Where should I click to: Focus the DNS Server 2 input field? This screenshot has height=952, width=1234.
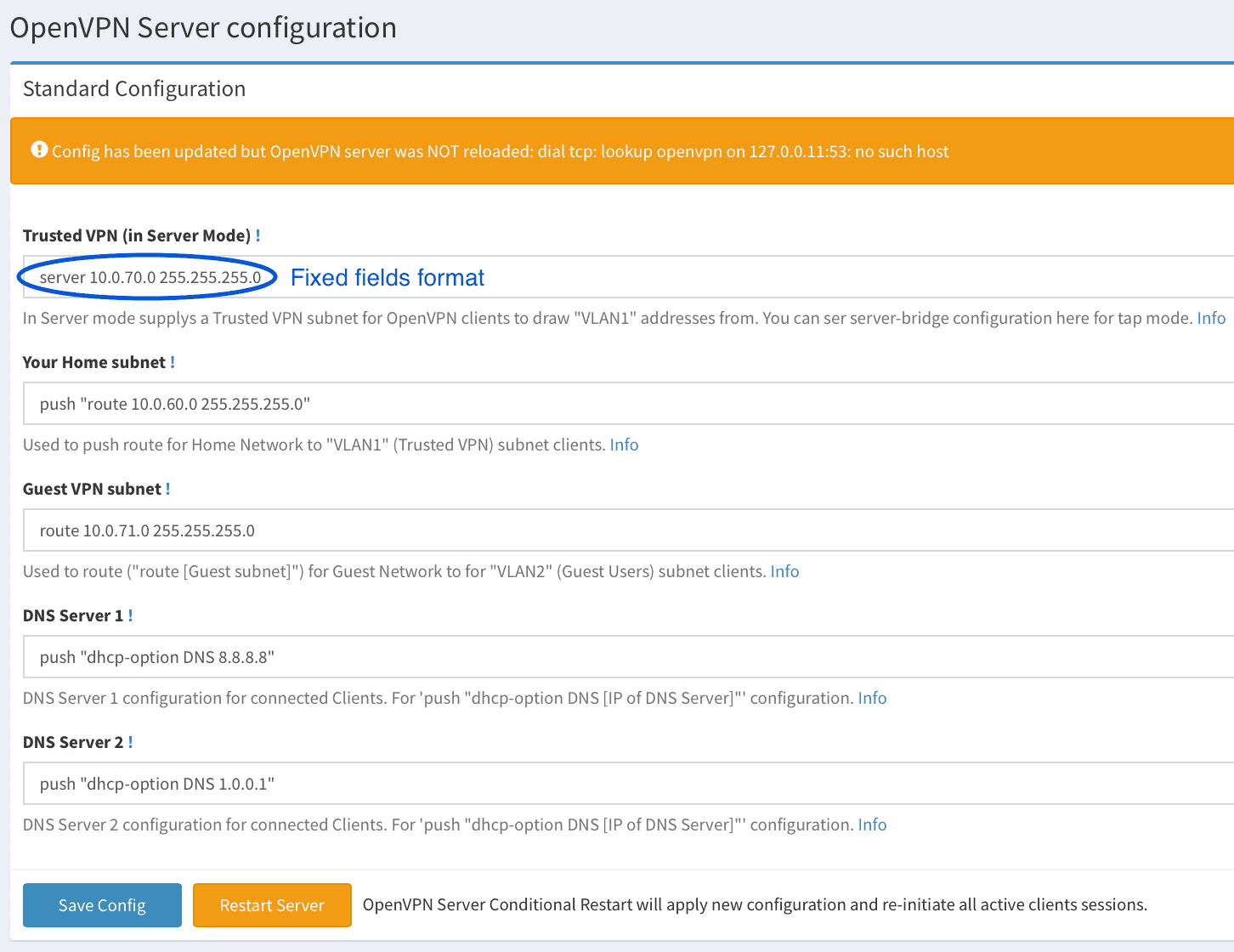pos(629,784)
